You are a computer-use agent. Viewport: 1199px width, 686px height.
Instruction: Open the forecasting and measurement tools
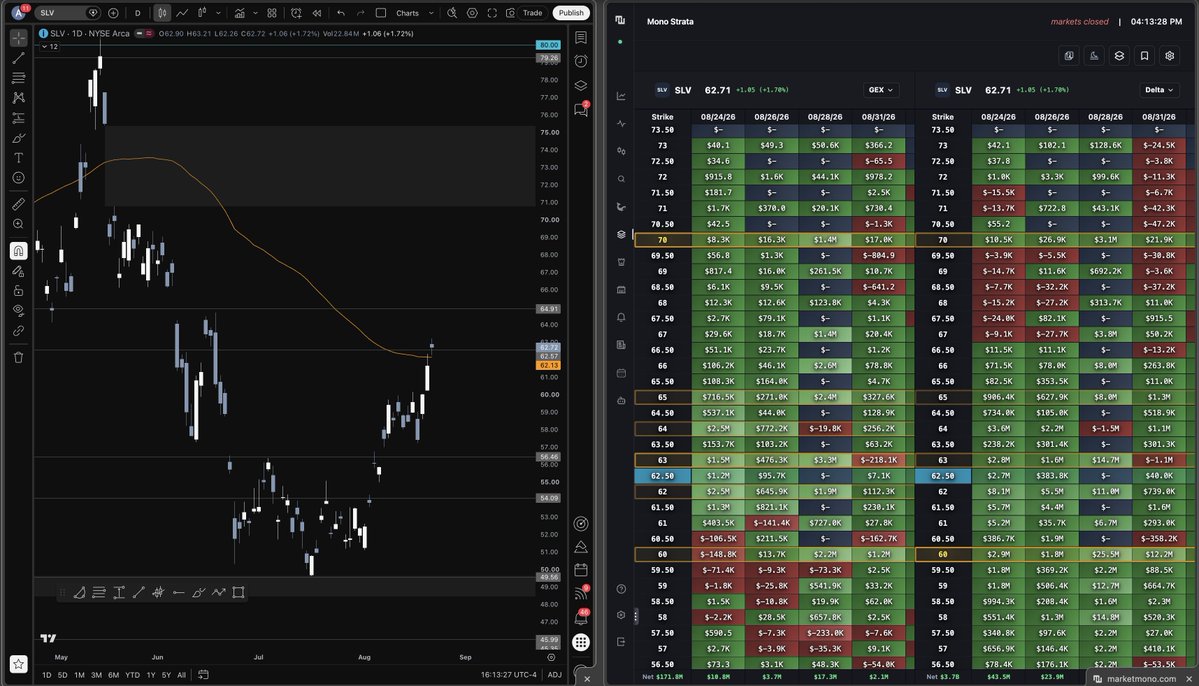coord(18,118)
